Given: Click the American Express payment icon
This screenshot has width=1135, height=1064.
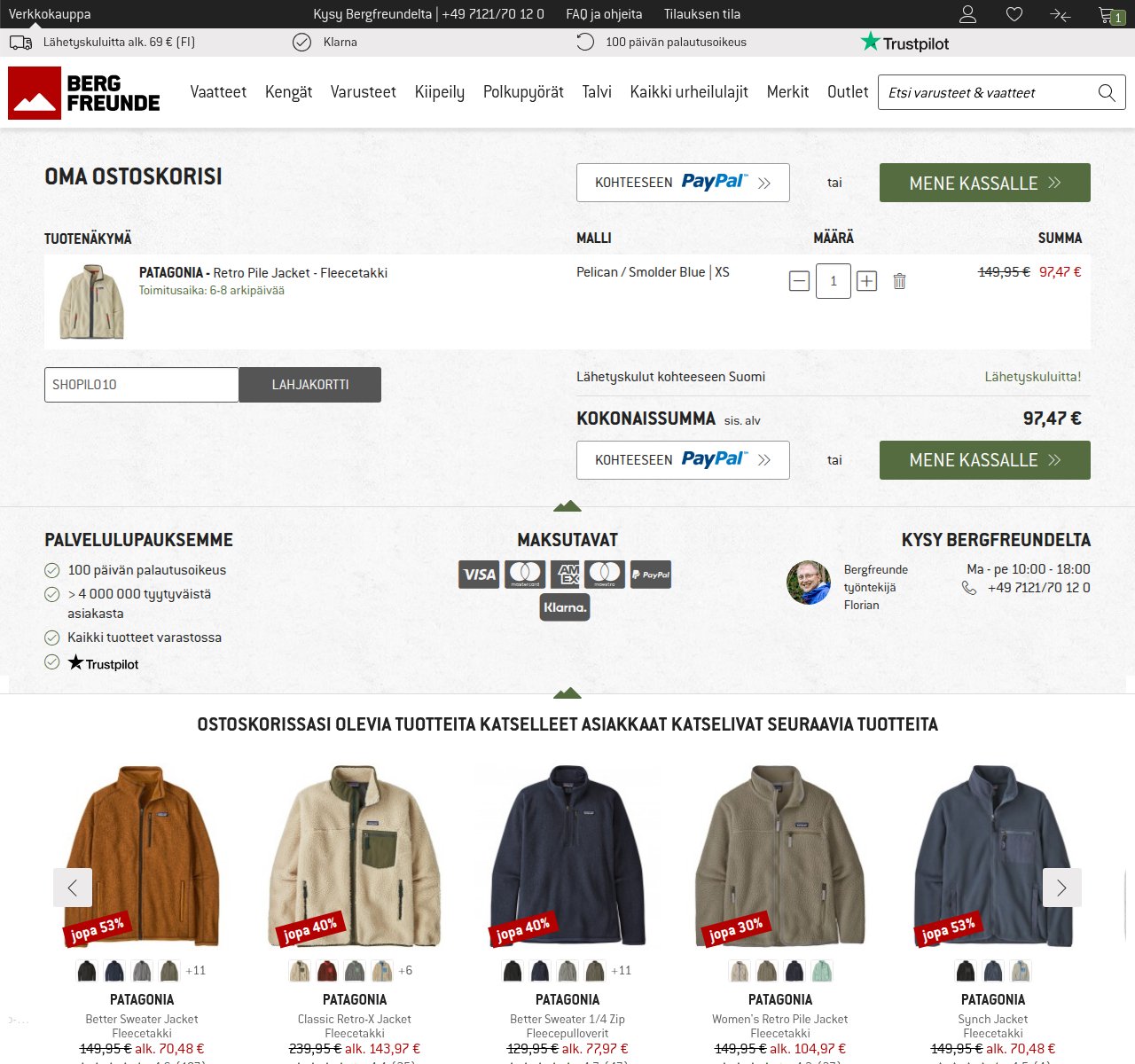Looking at the screenshot, I should click(x=565, y=575).
